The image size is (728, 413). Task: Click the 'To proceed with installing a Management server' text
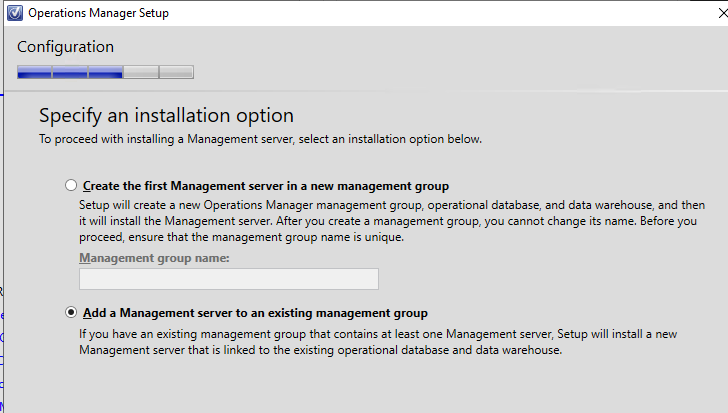pyautogui.click(x=260, y=139)
